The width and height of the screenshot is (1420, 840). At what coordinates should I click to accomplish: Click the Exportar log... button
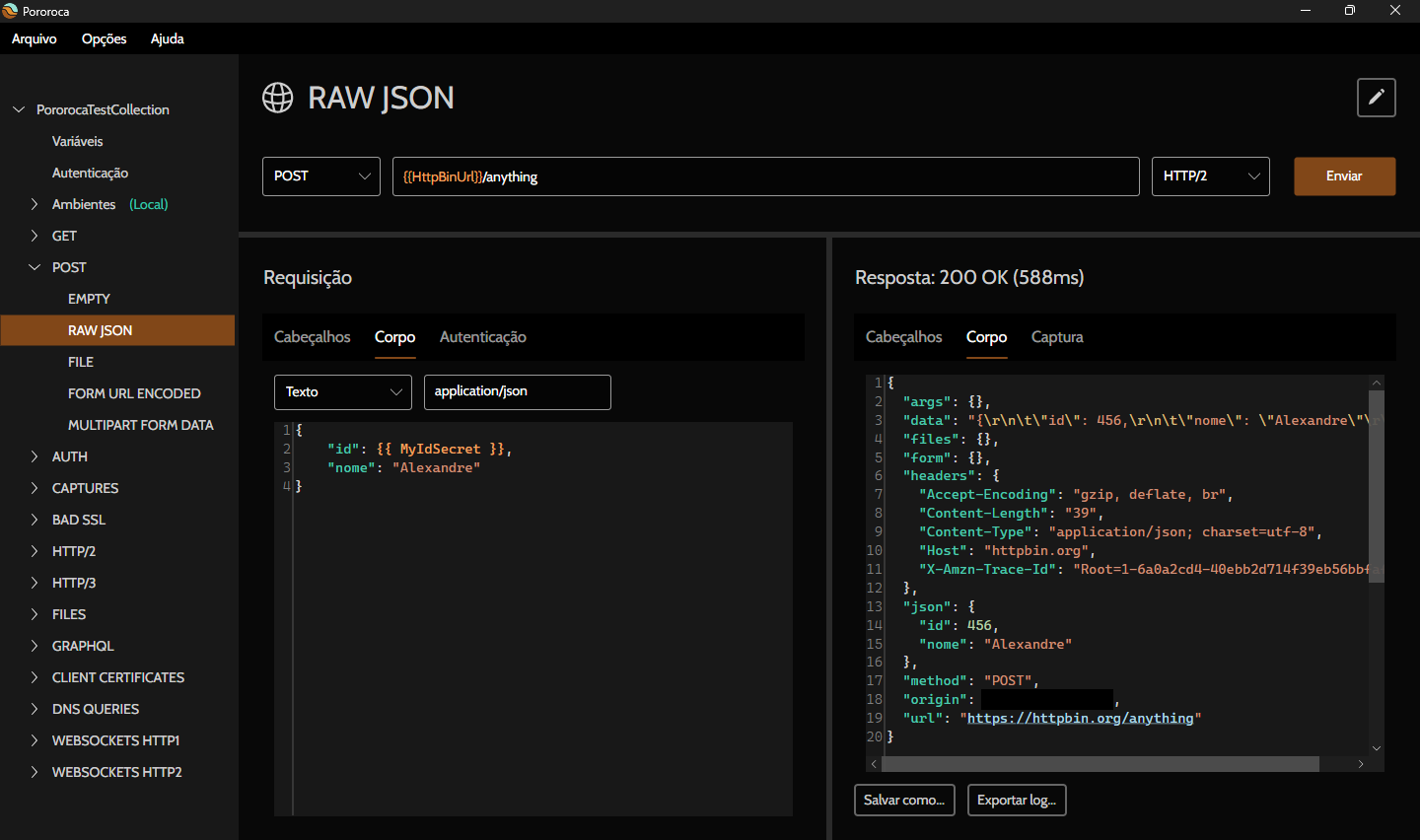click(1017, 800)
